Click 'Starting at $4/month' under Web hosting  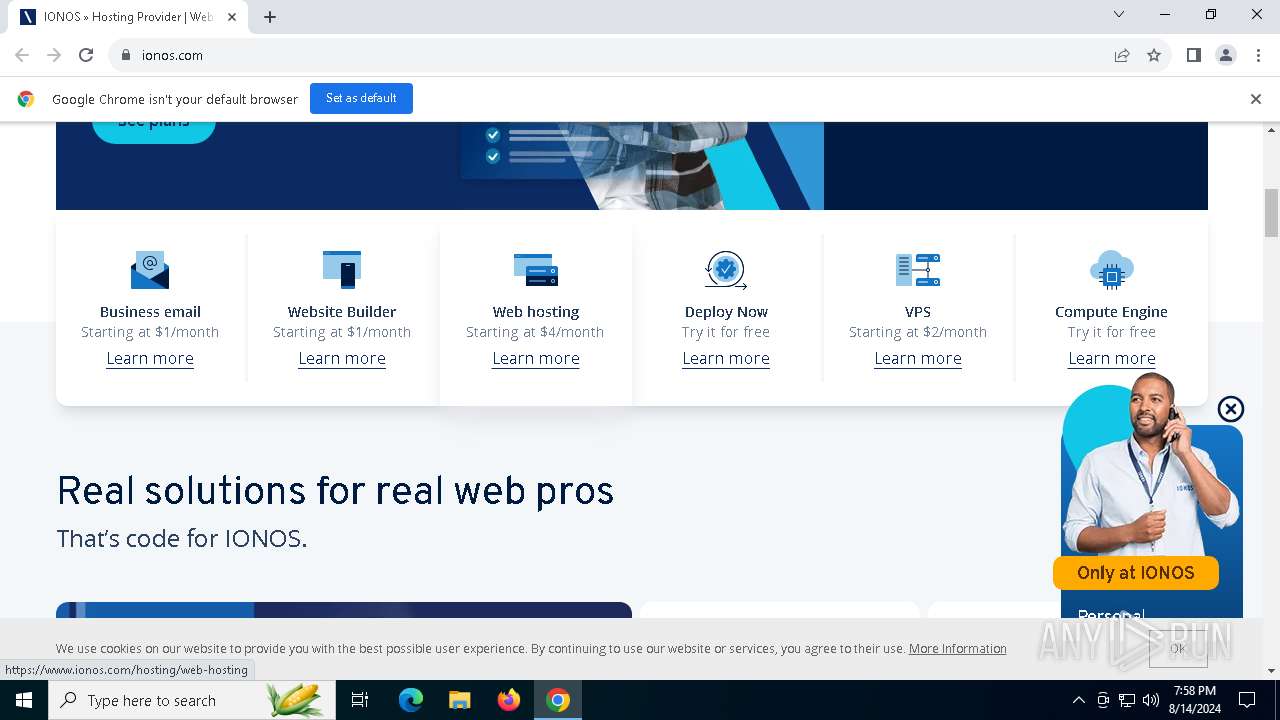[x=535, y=332]
